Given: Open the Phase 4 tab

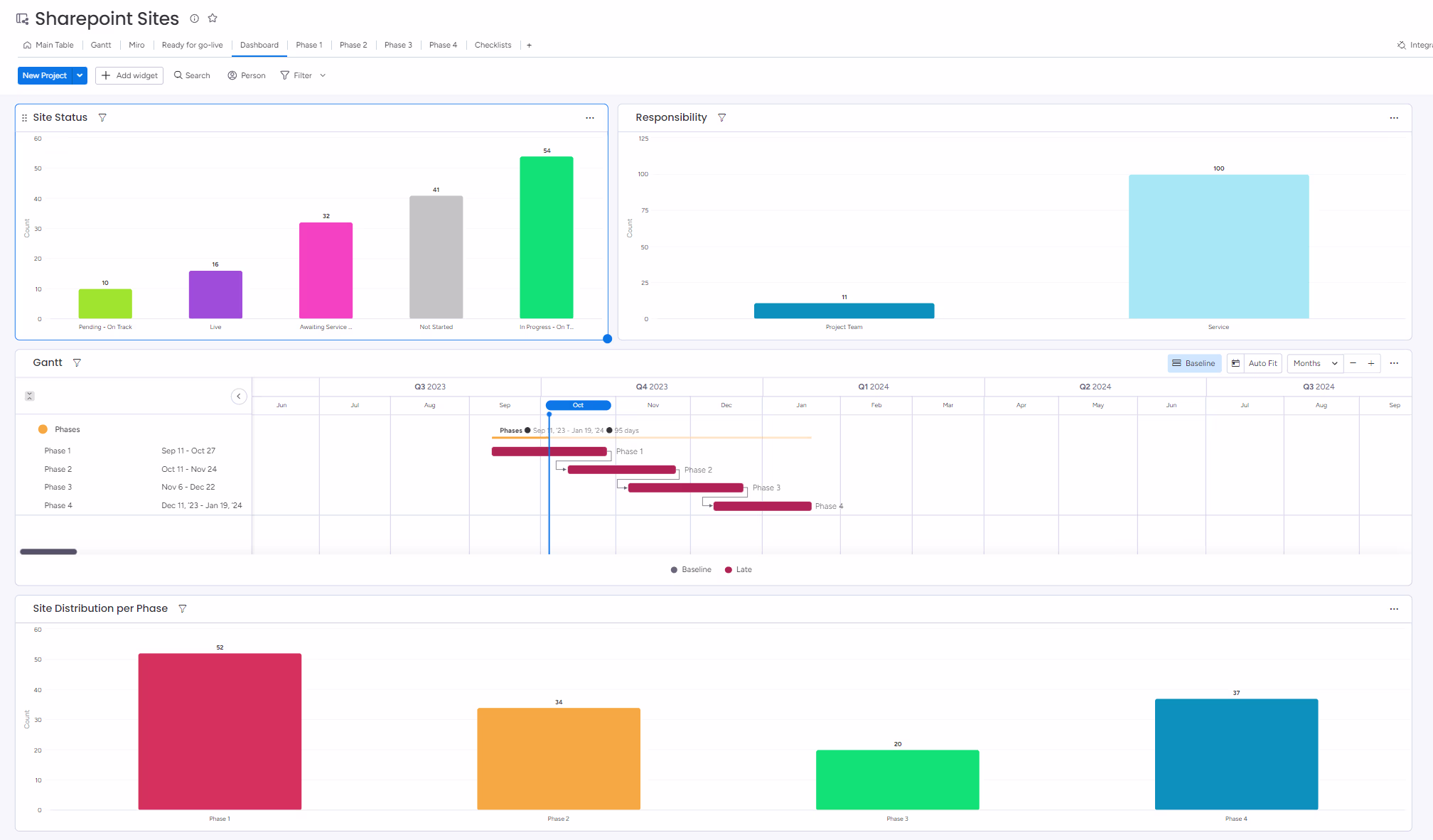Looking at the screenshot, I should pos(443,45).
